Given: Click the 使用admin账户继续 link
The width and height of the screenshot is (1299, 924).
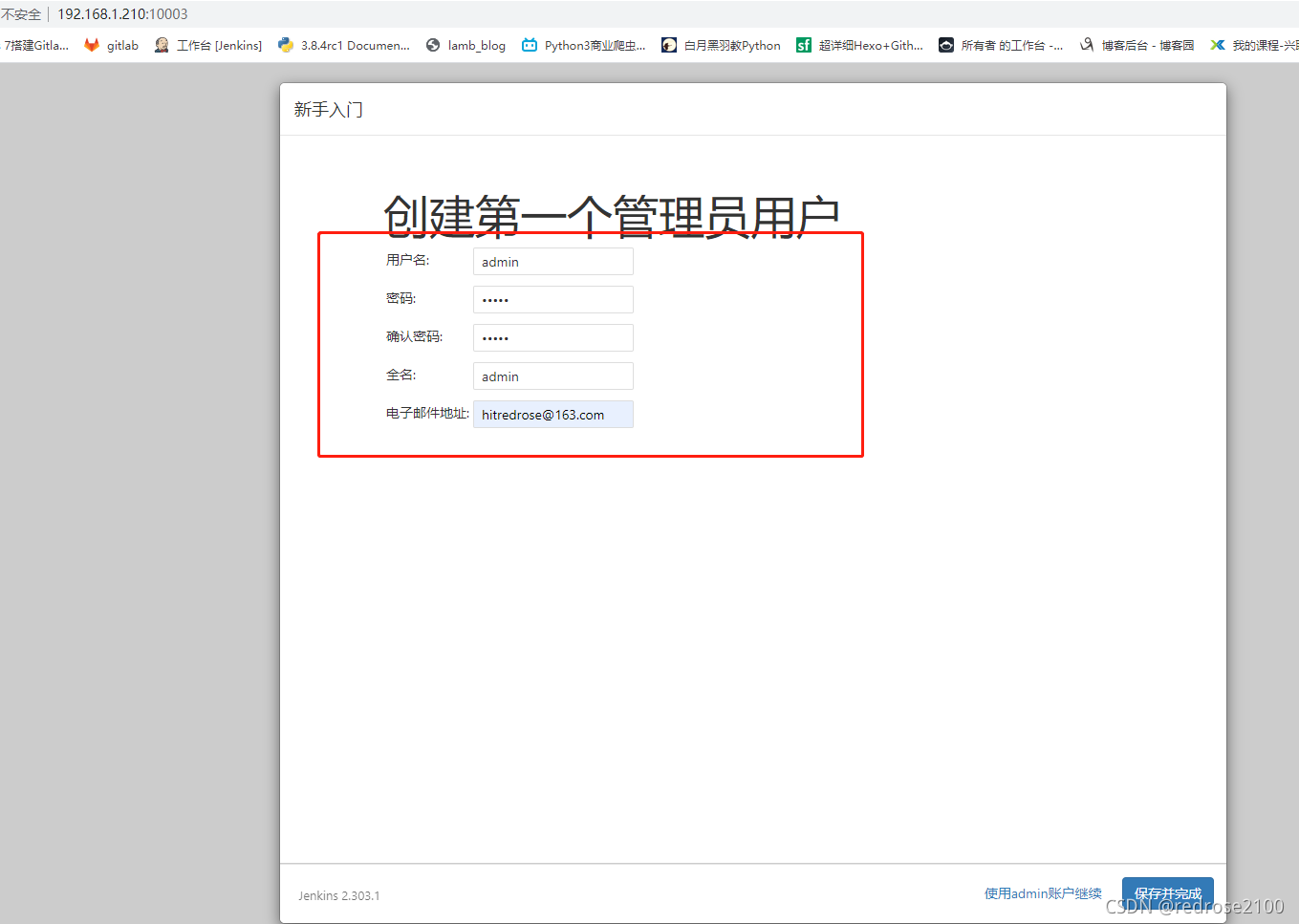Looking at the screenshot, I should pyautogui.click(x=1042, y=892).
